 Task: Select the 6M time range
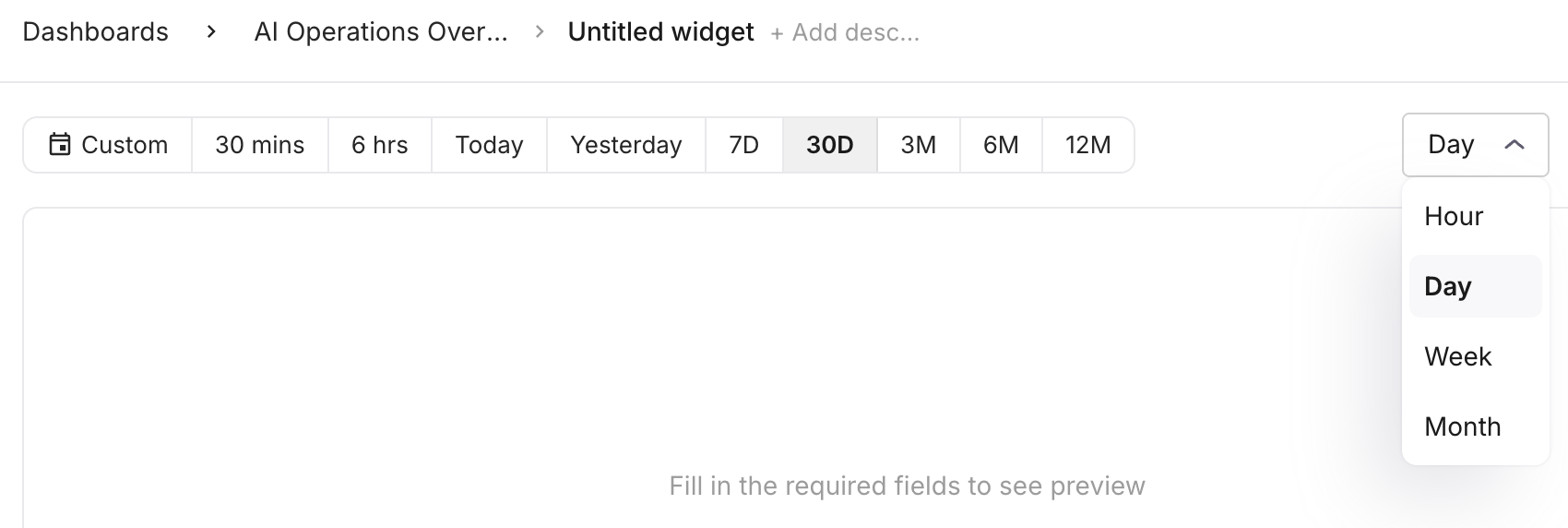(1001, 145)
